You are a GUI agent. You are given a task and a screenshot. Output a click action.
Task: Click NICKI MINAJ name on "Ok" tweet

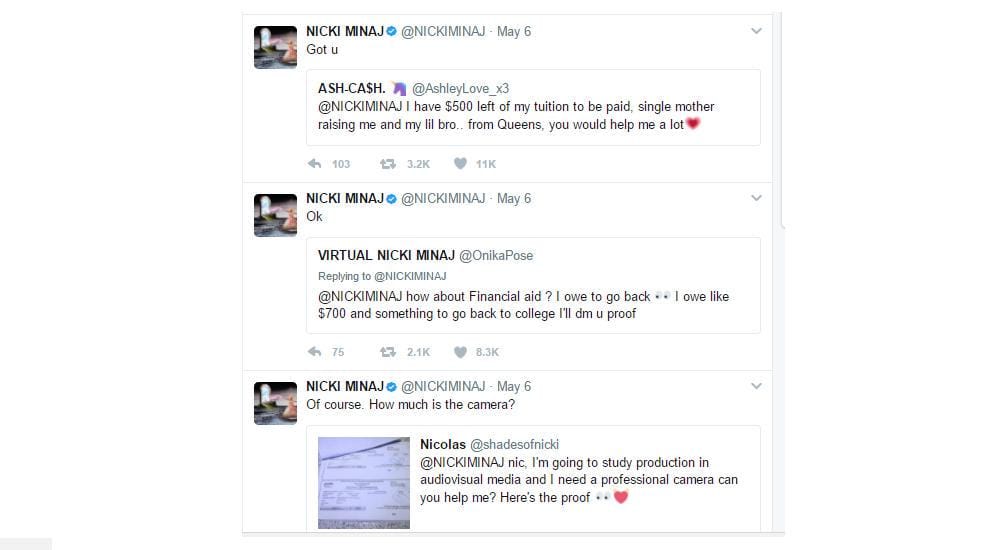[x=344, y=199]
